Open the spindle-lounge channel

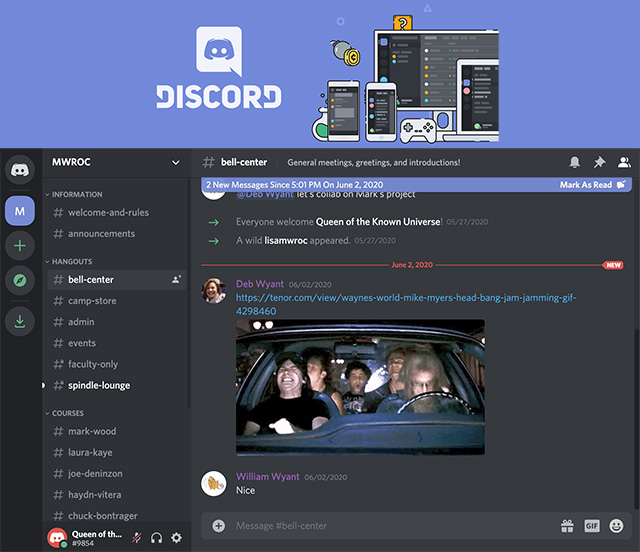point(117,385)
